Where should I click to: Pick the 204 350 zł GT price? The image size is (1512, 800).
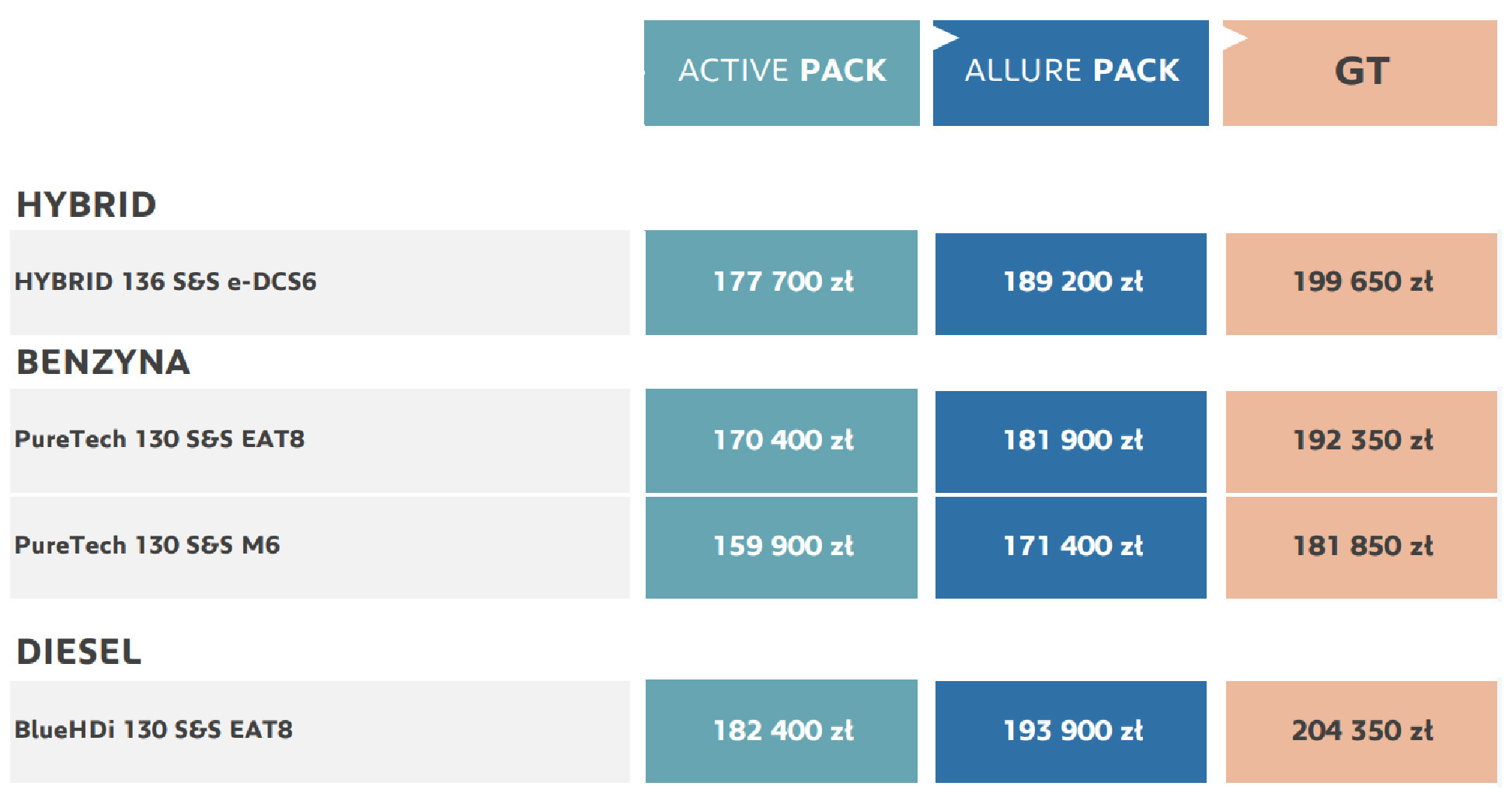pyautogui.click(x=1361, y=731)
